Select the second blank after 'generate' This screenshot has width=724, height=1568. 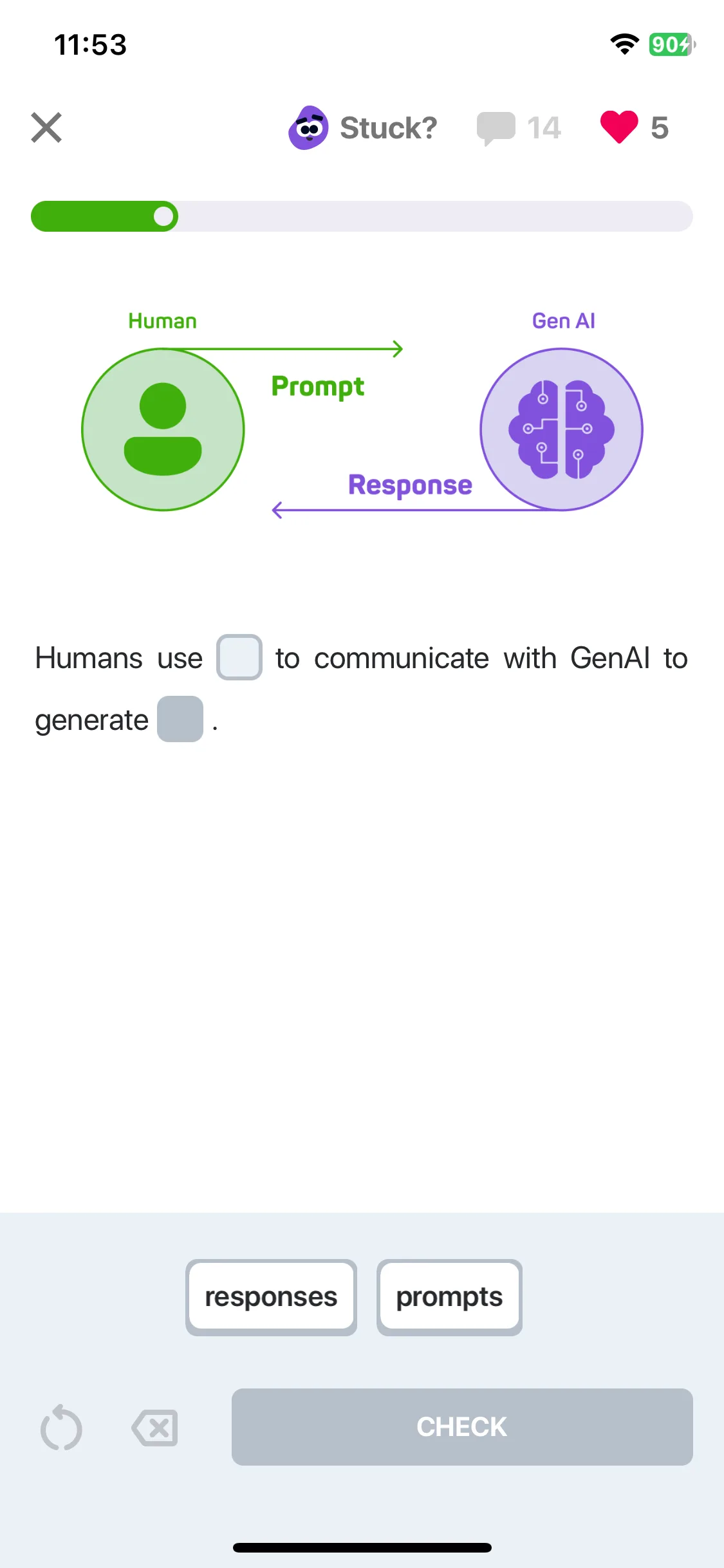[x=180, y=719]
